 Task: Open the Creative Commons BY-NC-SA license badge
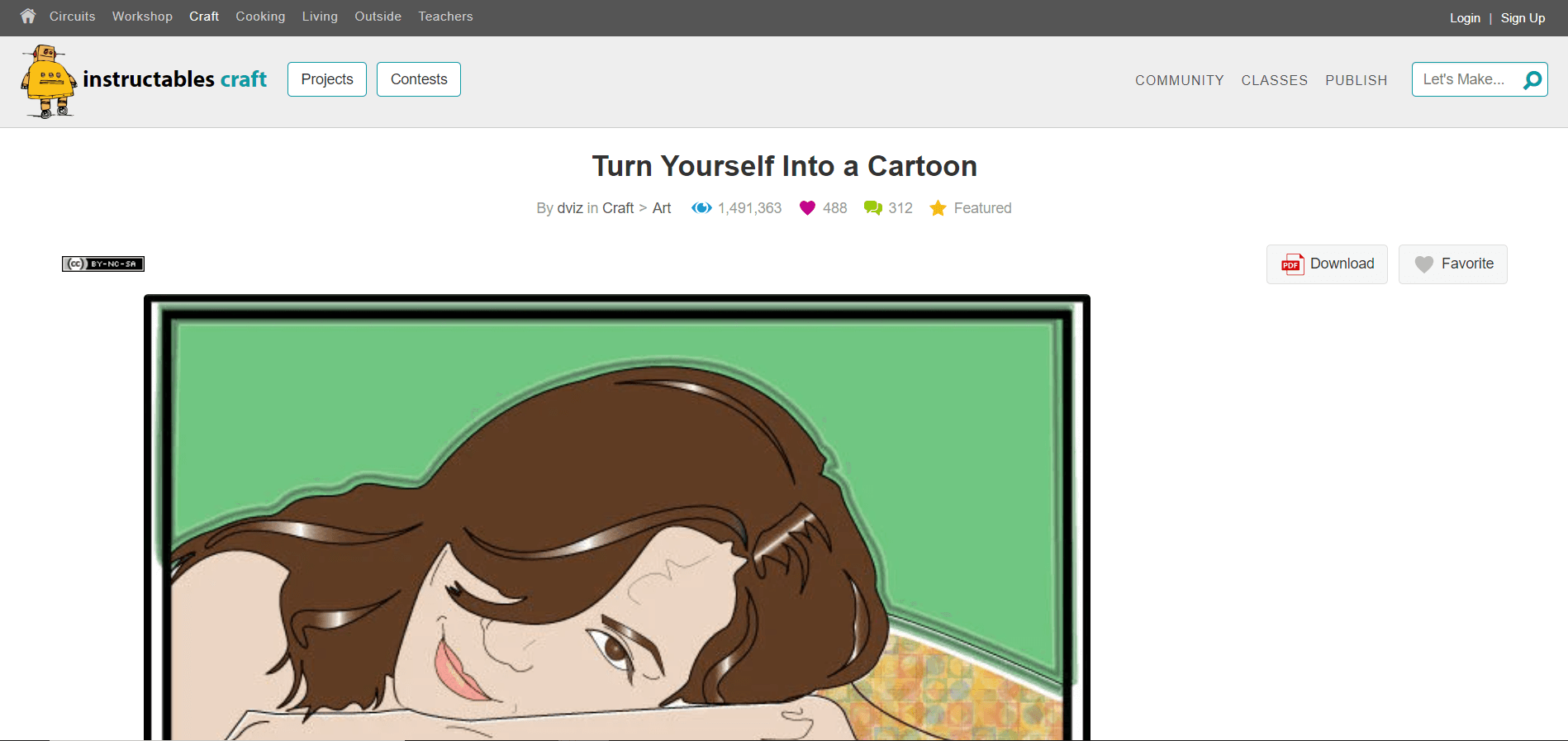103,264
